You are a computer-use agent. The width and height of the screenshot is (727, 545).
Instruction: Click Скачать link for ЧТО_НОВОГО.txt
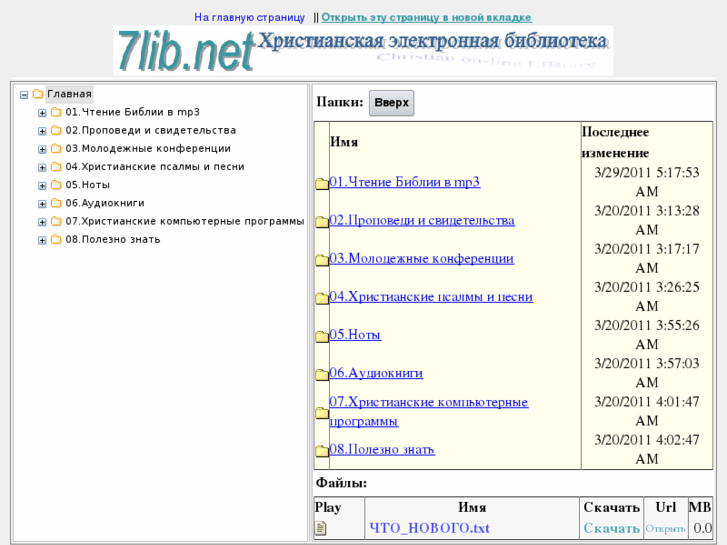pos(612,528)
